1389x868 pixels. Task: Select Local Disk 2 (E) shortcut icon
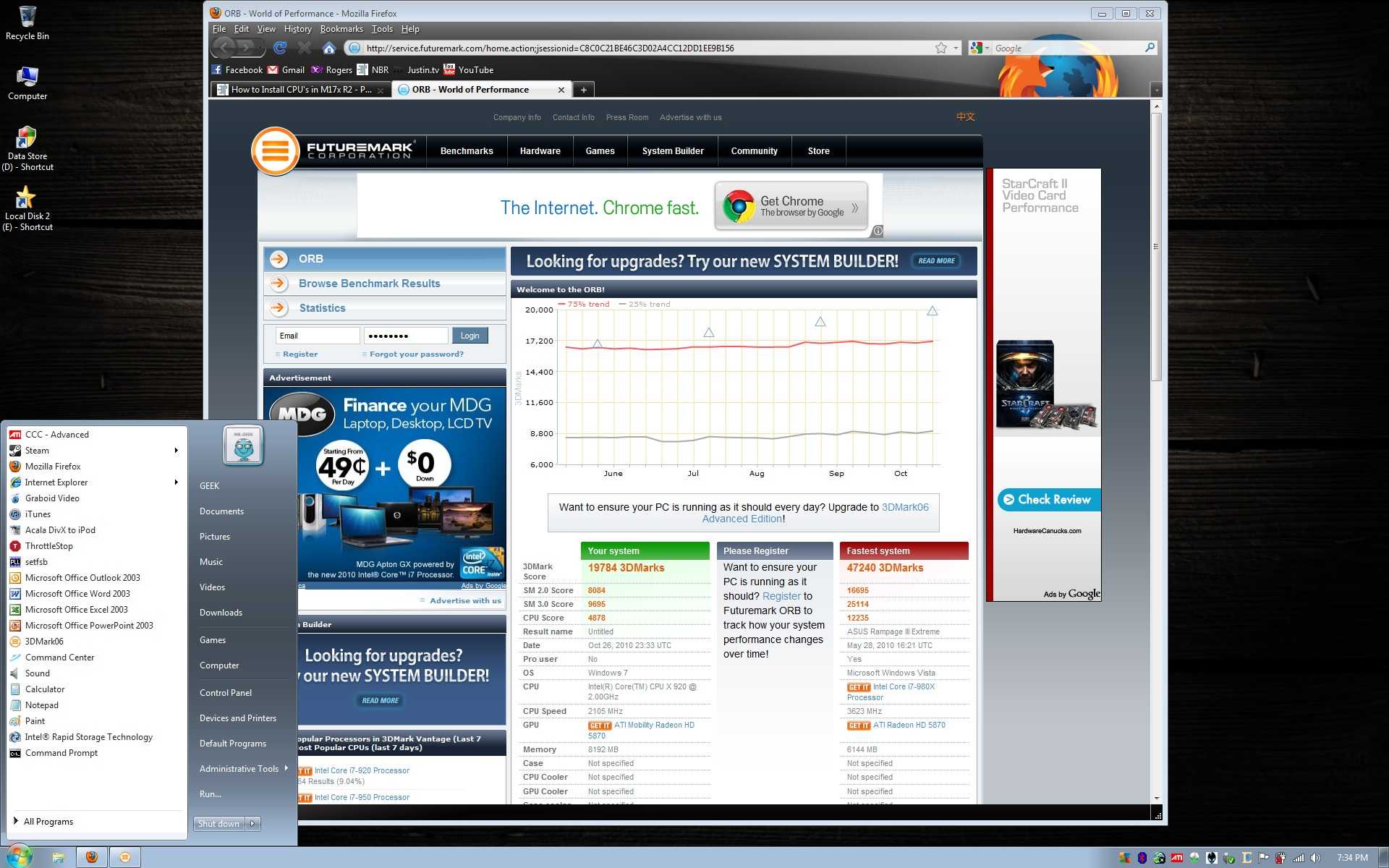click(27, 208)
